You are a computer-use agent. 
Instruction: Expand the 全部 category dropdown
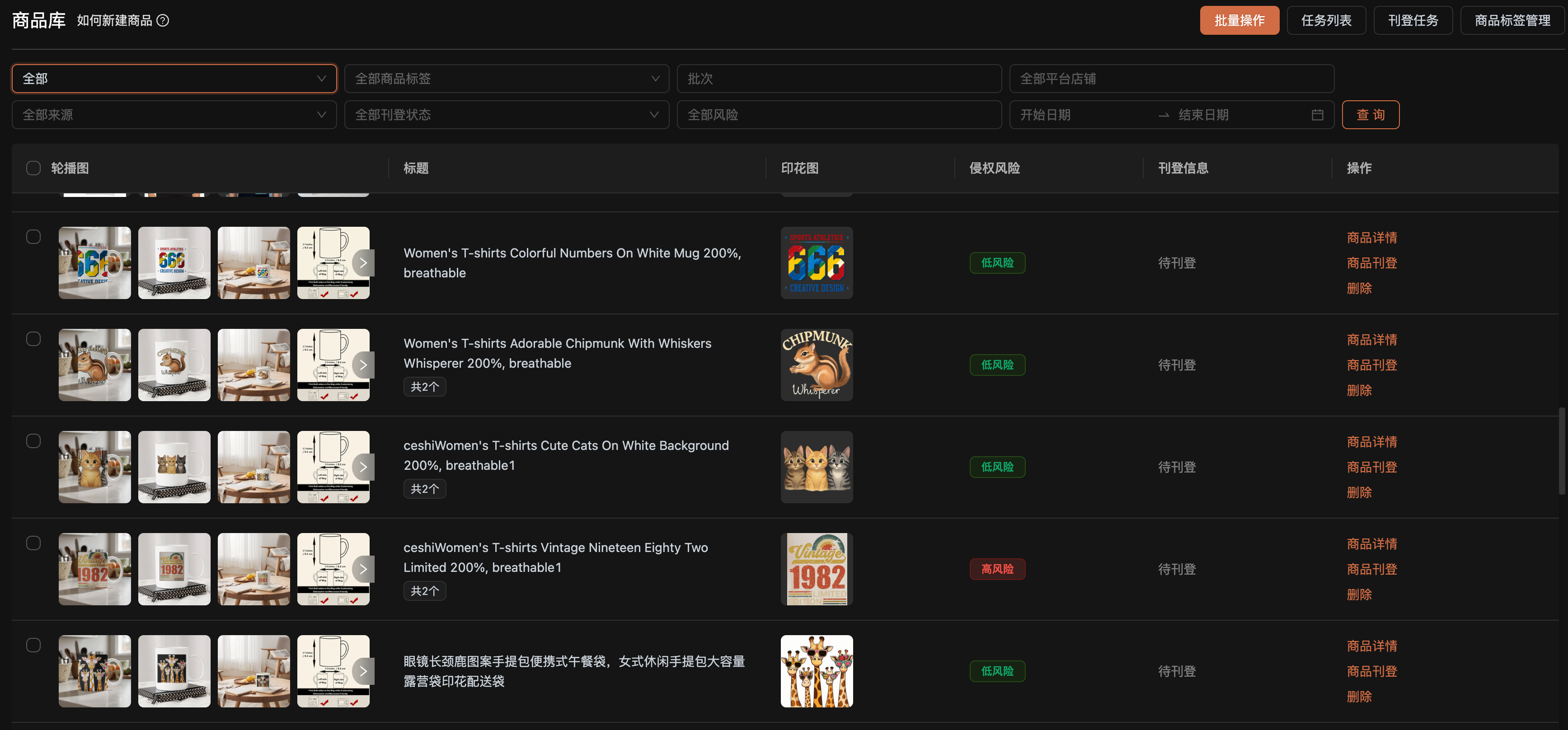[174, 79]
